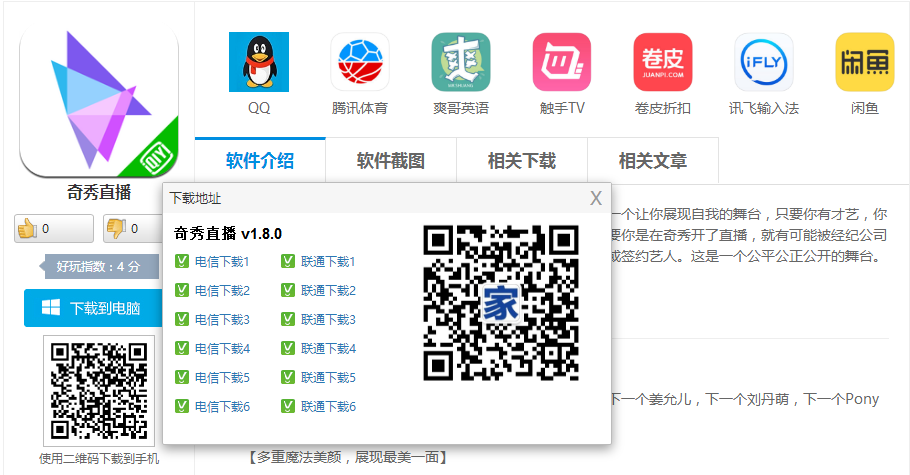Click the 奇秀直播 app logo
Viewport: 910px width, 475px height.
[99, 102]
